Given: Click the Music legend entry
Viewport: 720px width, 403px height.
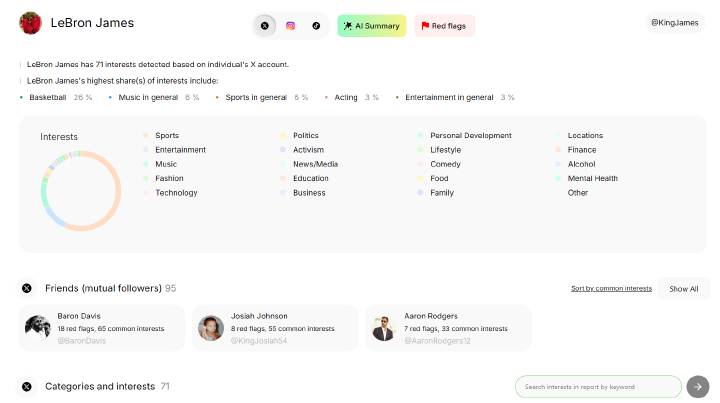Looking at the screenshot, I should tap(166, 164).
